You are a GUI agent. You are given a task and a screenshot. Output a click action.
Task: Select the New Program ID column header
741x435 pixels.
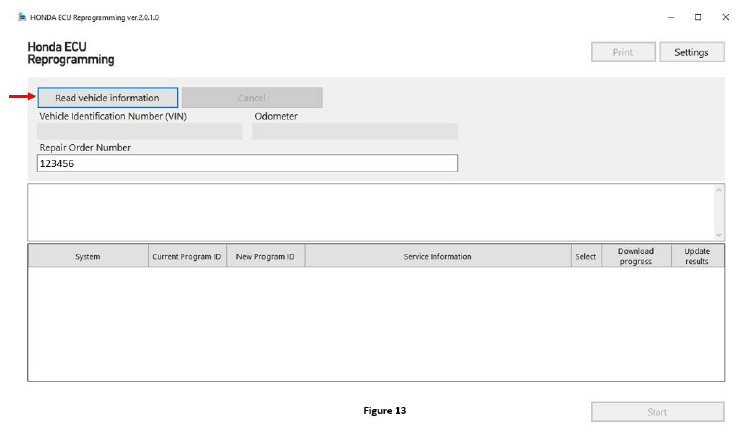[265, 256]
